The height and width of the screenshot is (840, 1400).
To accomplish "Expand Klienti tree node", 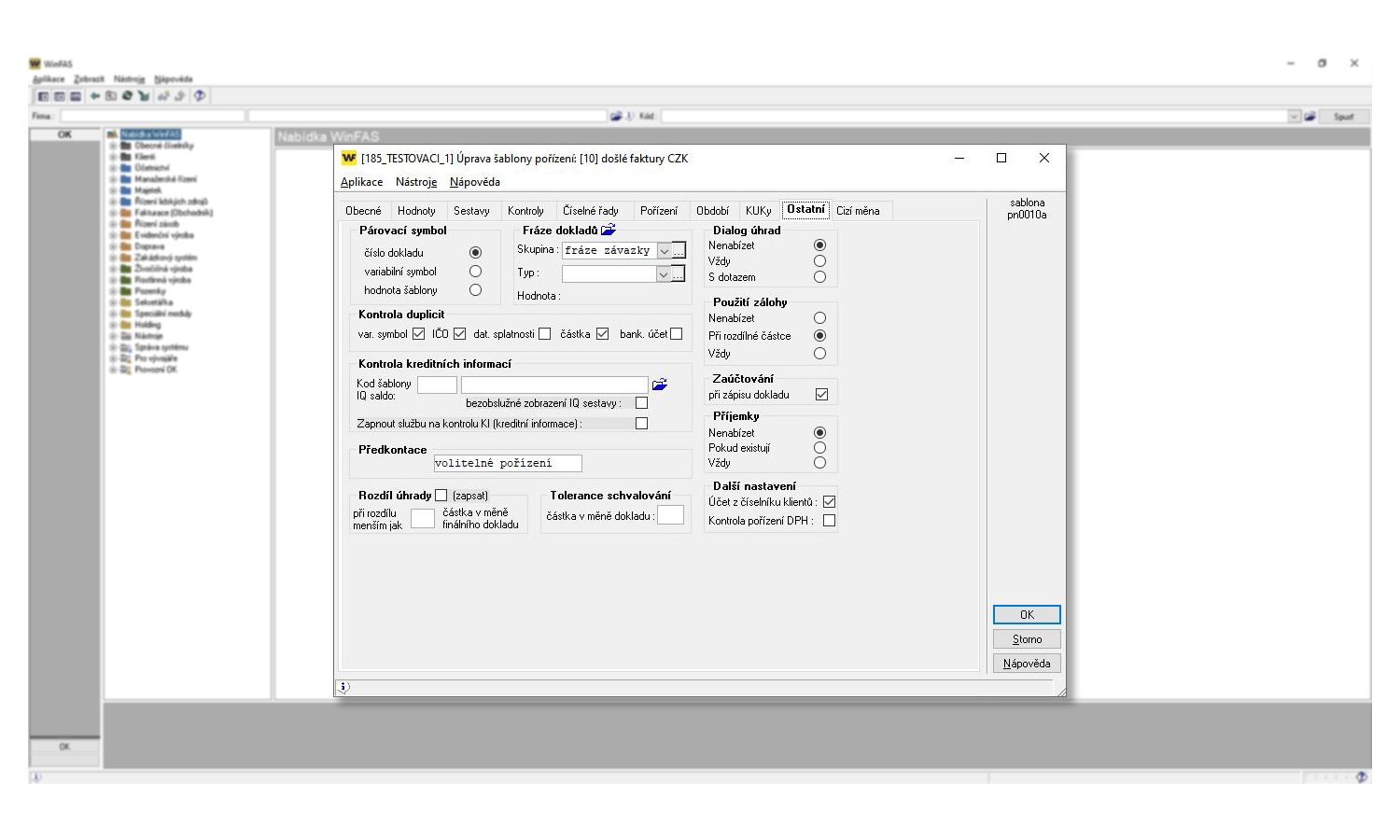I will point(113,157).
